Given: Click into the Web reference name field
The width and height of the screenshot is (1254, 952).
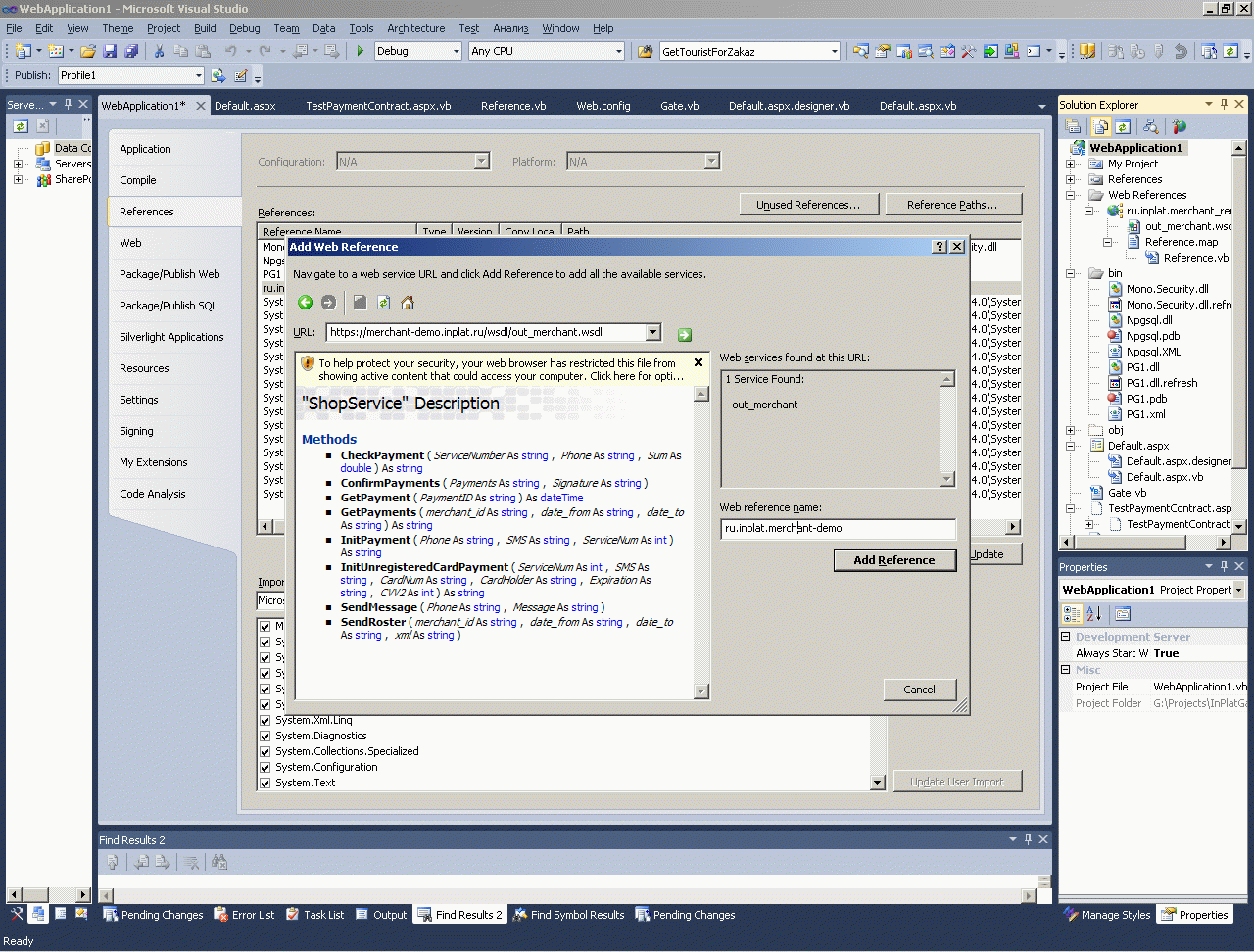Looking at the screenshot, I should click(x=839, y=529).
